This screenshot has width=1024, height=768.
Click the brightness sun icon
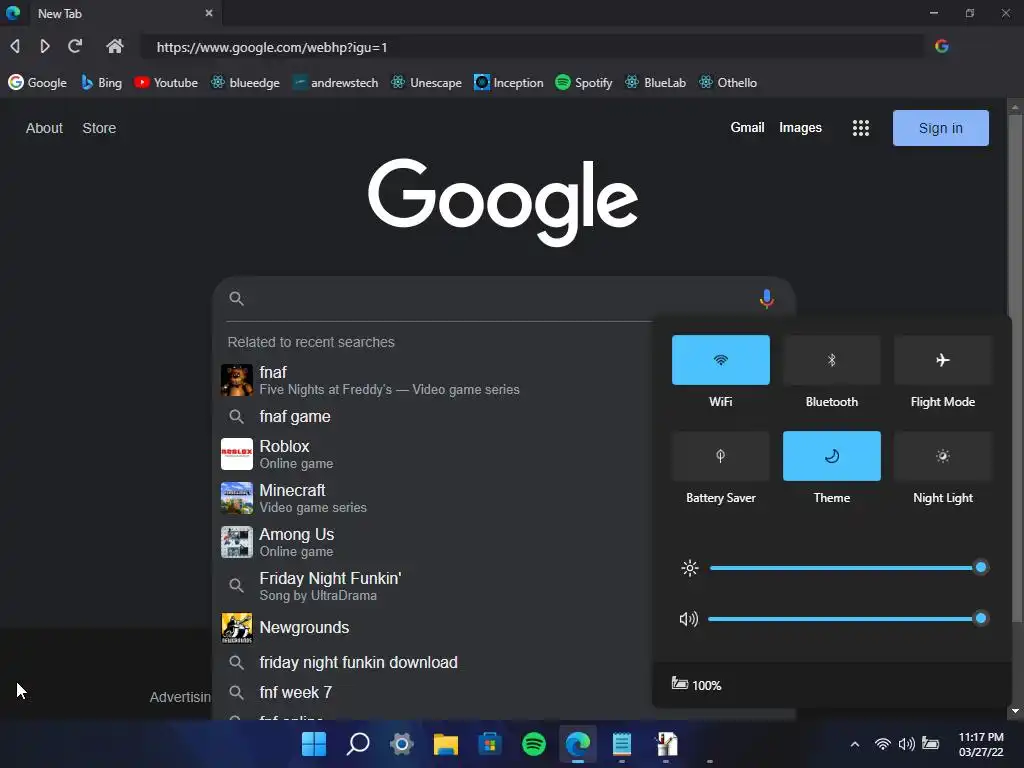pyautogui.click(x=690, y=568)
